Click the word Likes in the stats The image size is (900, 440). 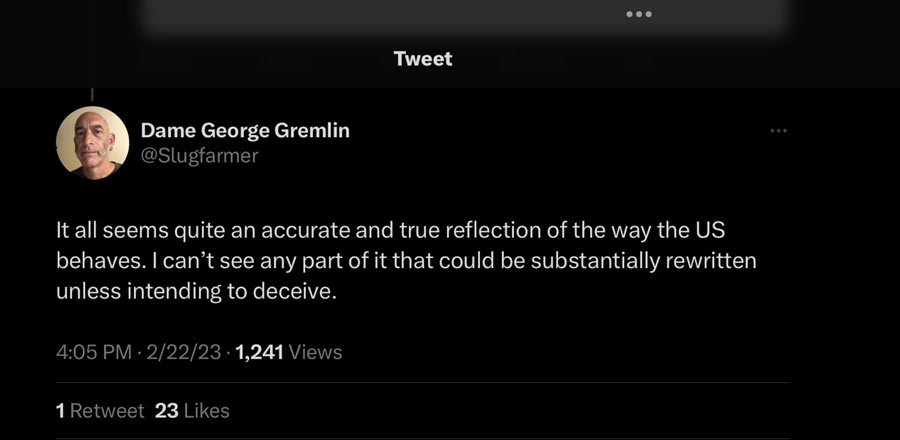(206, 411)
